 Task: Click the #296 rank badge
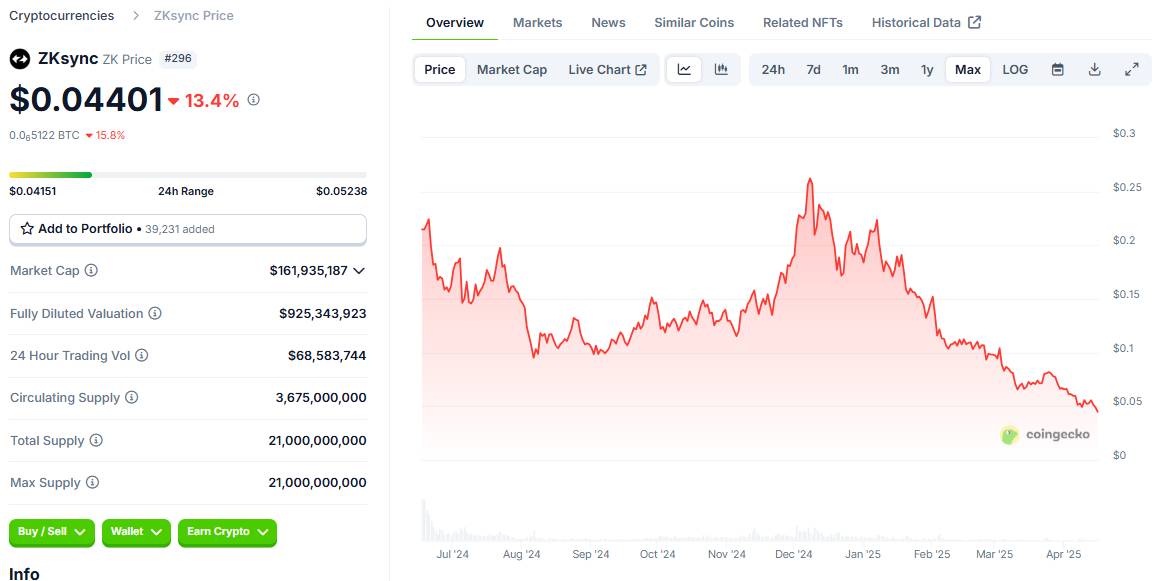pyautogui.click(x=178, y=58)
